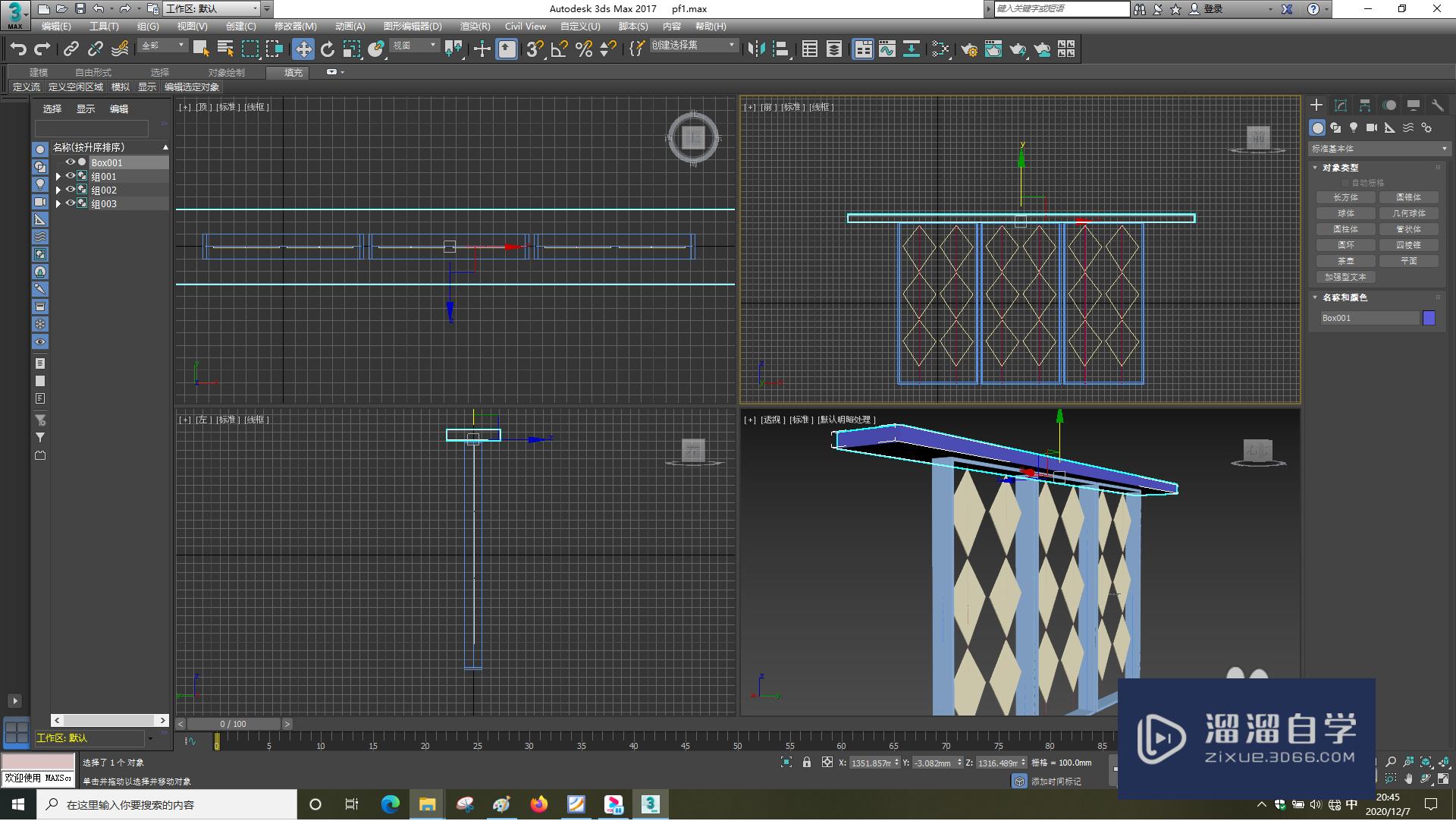
Task: Switch to the 对象绘制 ribbon tab
Action: (x=227, y=73)
